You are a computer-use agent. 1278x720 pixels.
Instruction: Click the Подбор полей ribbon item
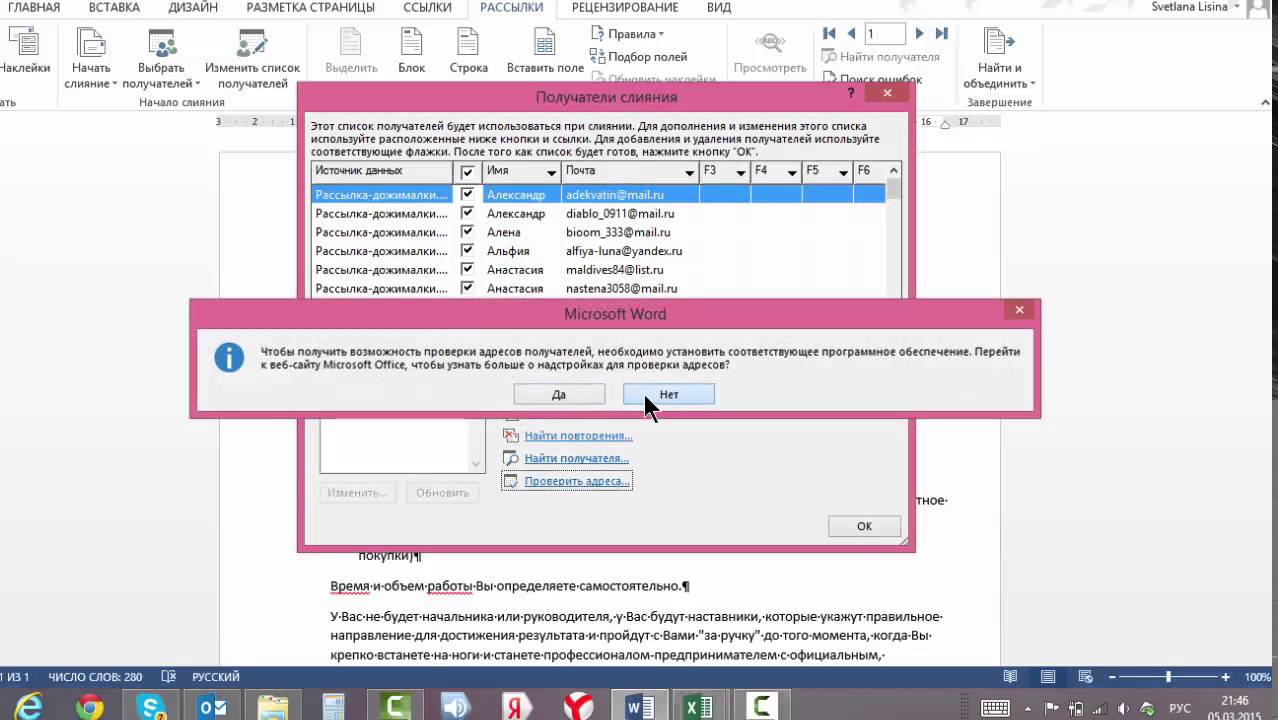pos(638,57)
